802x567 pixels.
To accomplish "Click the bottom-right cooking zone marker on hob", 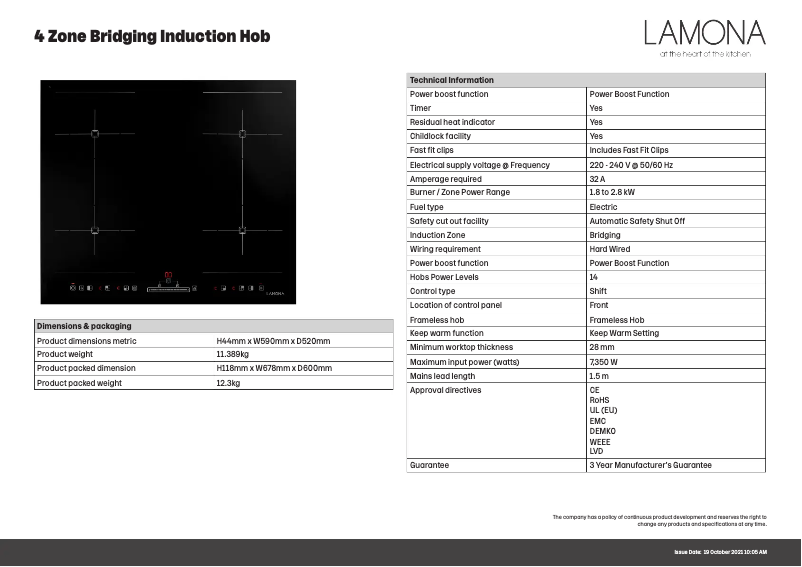I will tap(242, 230).
